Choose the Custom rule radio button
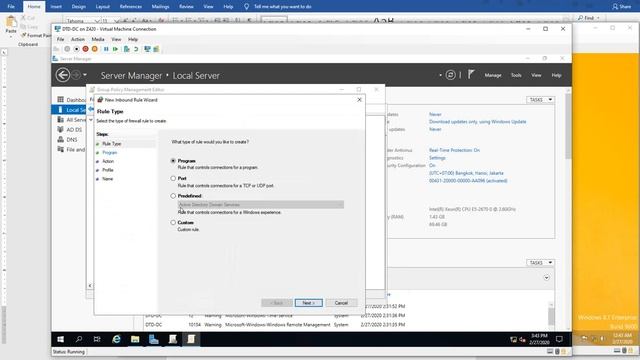 (x=173, y=222)
